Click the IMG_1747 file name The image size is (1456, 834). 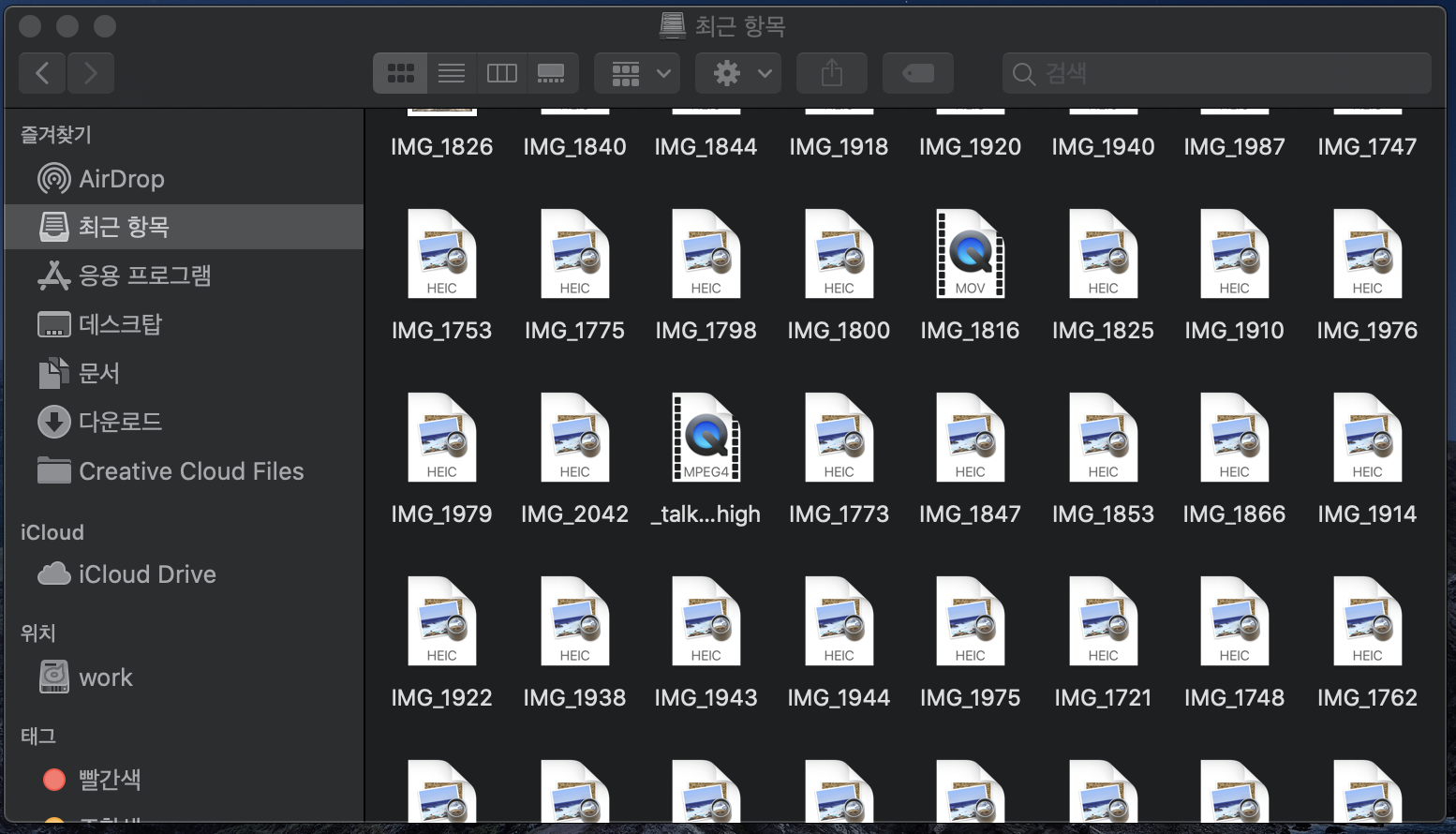1368,146
